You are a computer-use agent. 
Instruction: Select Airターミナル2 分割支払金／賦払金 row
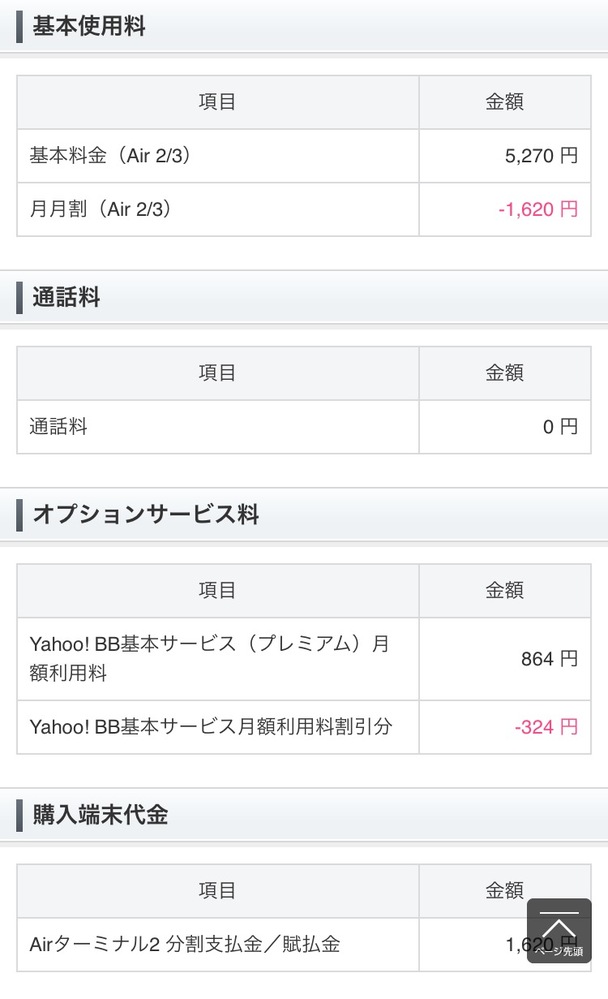pos(185,944)
